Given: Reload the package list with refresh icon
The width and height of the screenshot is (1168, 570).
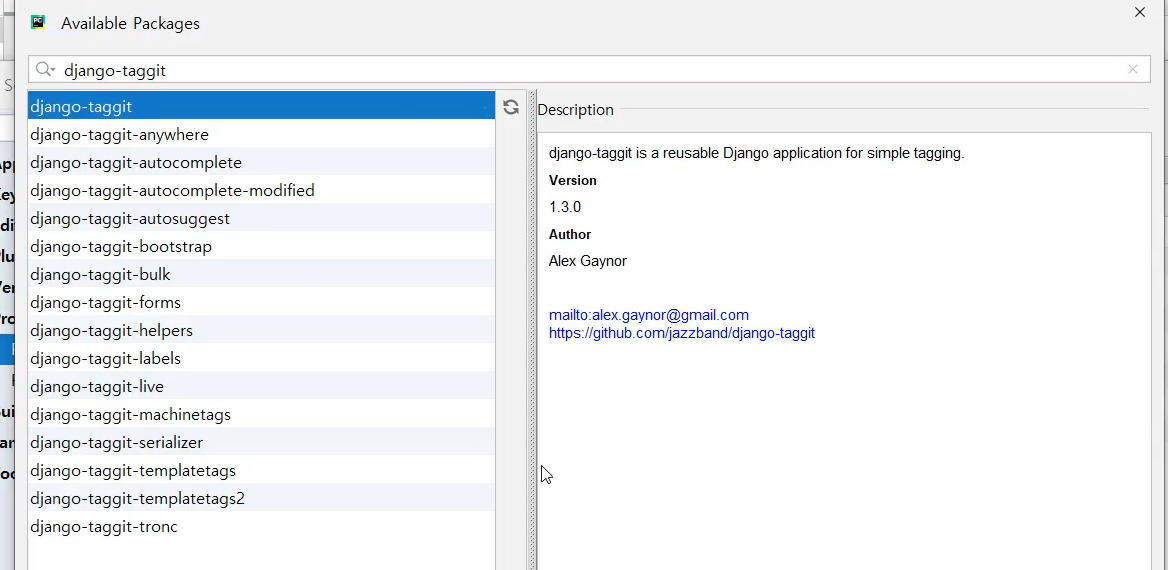Looking at the screenshot, I should tap(510, 107).
